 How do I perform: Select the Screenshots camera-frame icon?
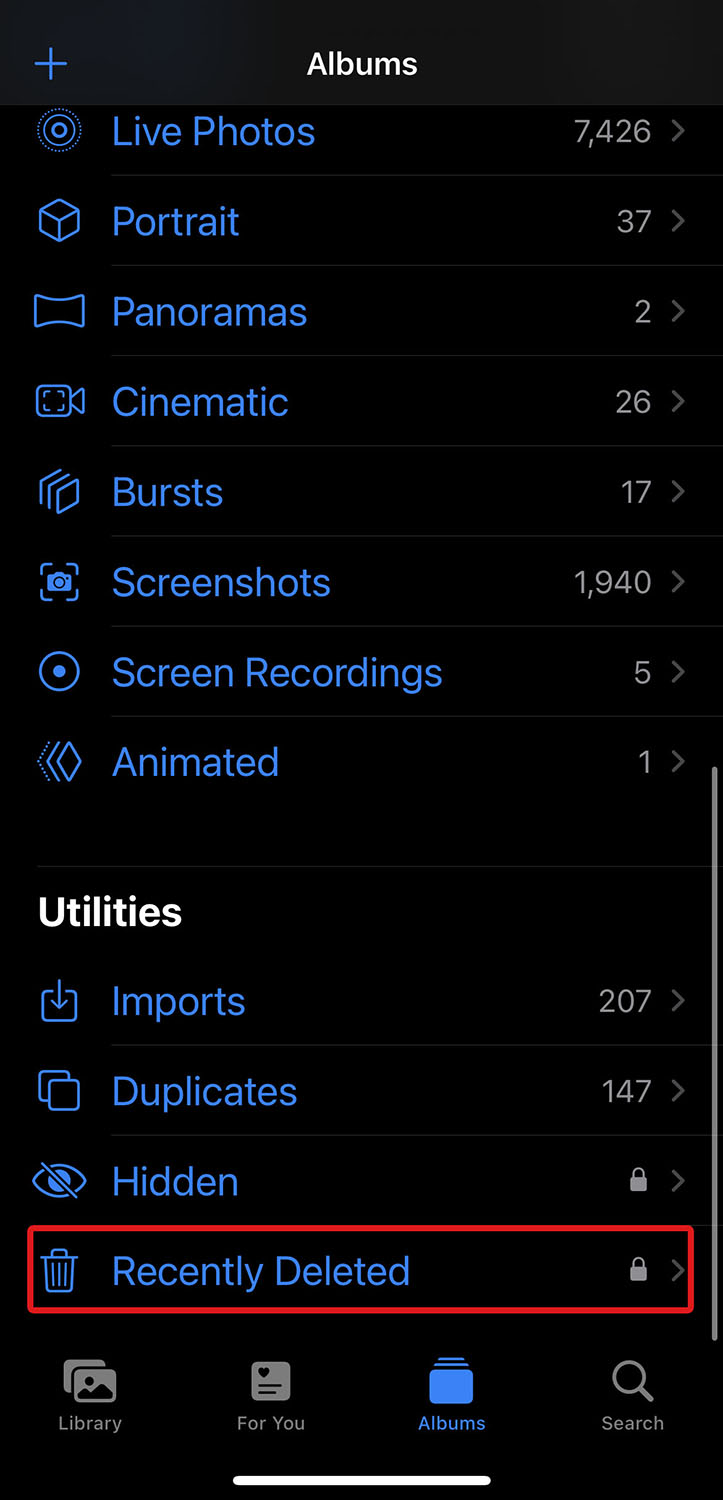pyautogui.click(x=59, y=582)
